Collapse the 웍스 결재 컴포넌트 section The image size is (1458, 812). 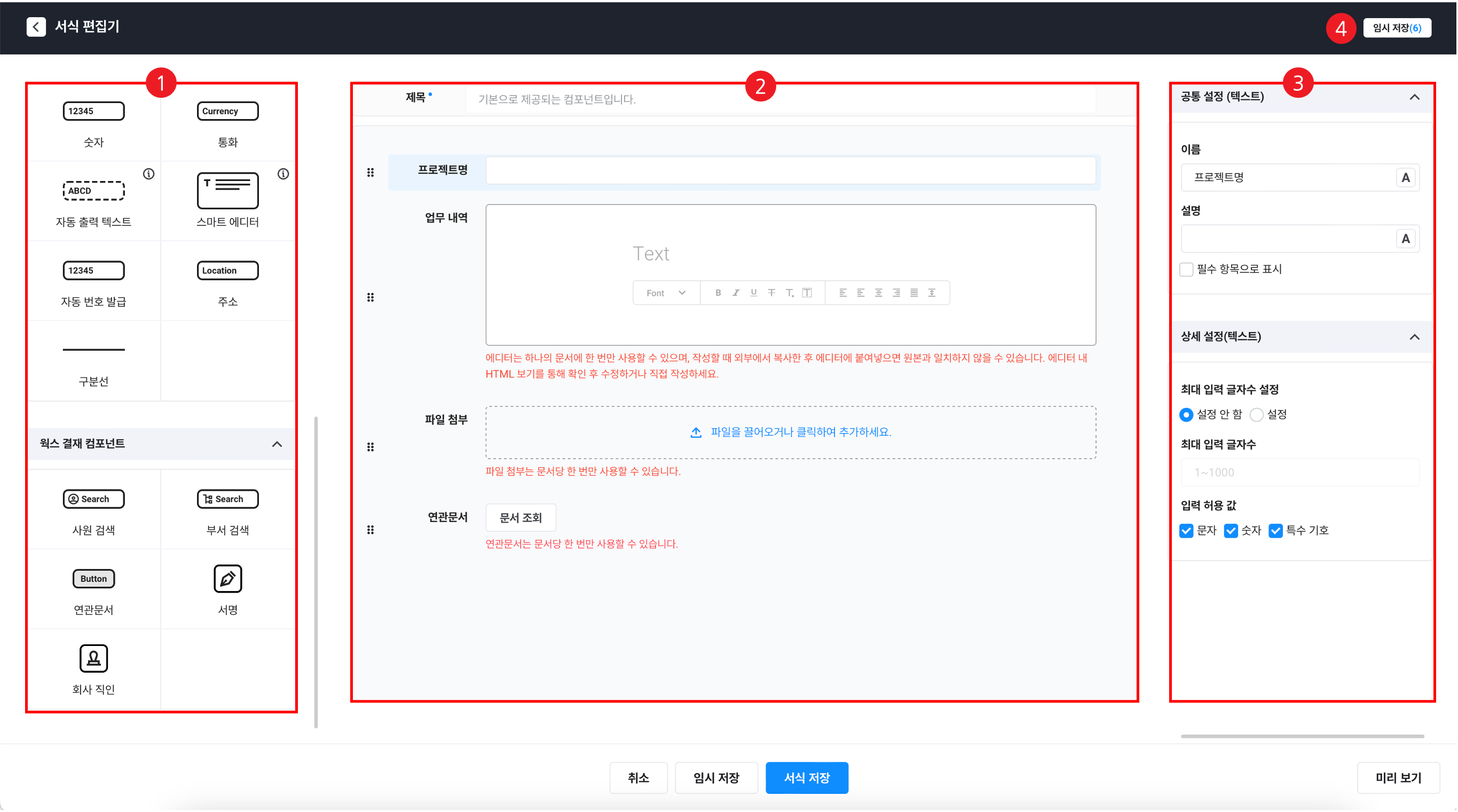point(277,444)
